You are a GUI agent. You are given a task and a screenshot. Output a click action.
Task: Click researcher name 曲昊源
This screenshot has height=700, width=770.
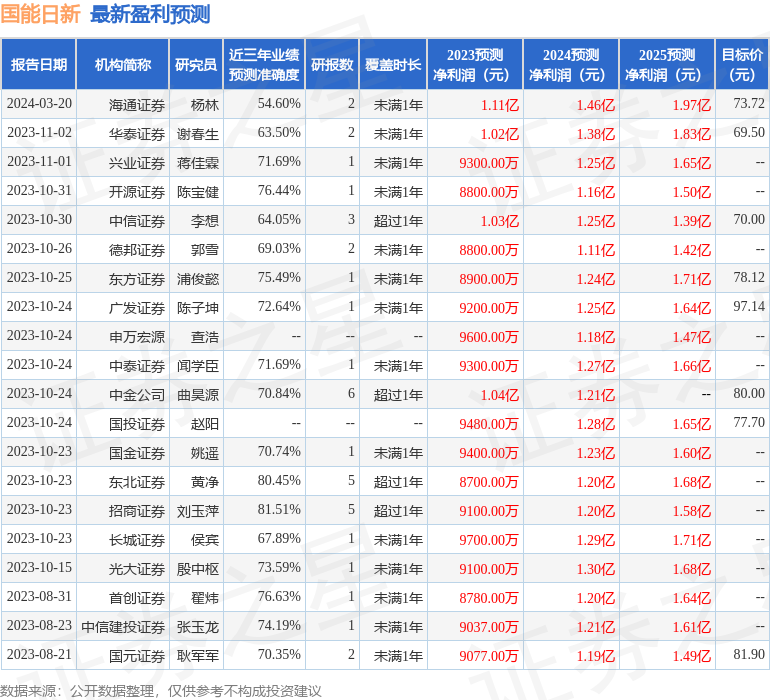(198, 394)
